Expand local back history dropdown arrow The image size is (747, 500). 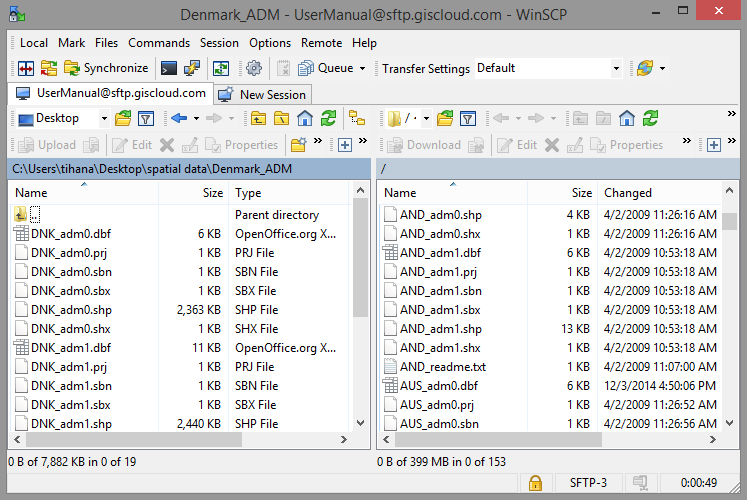pos(196,119)
